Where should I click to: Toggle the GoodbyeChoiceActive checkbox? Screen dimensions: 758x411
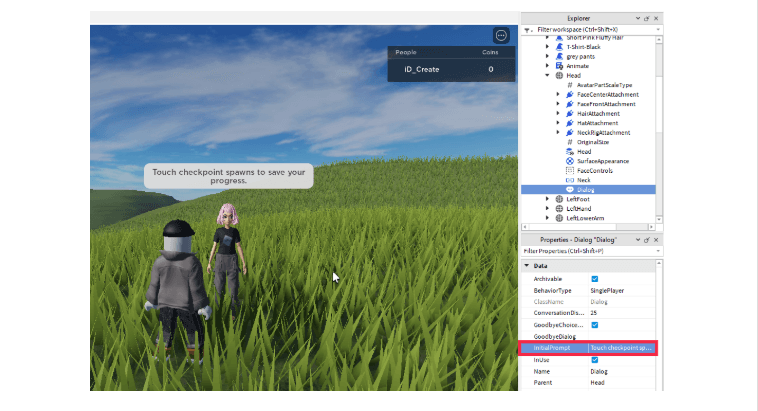pyautogui.click(x=595, y=325)
